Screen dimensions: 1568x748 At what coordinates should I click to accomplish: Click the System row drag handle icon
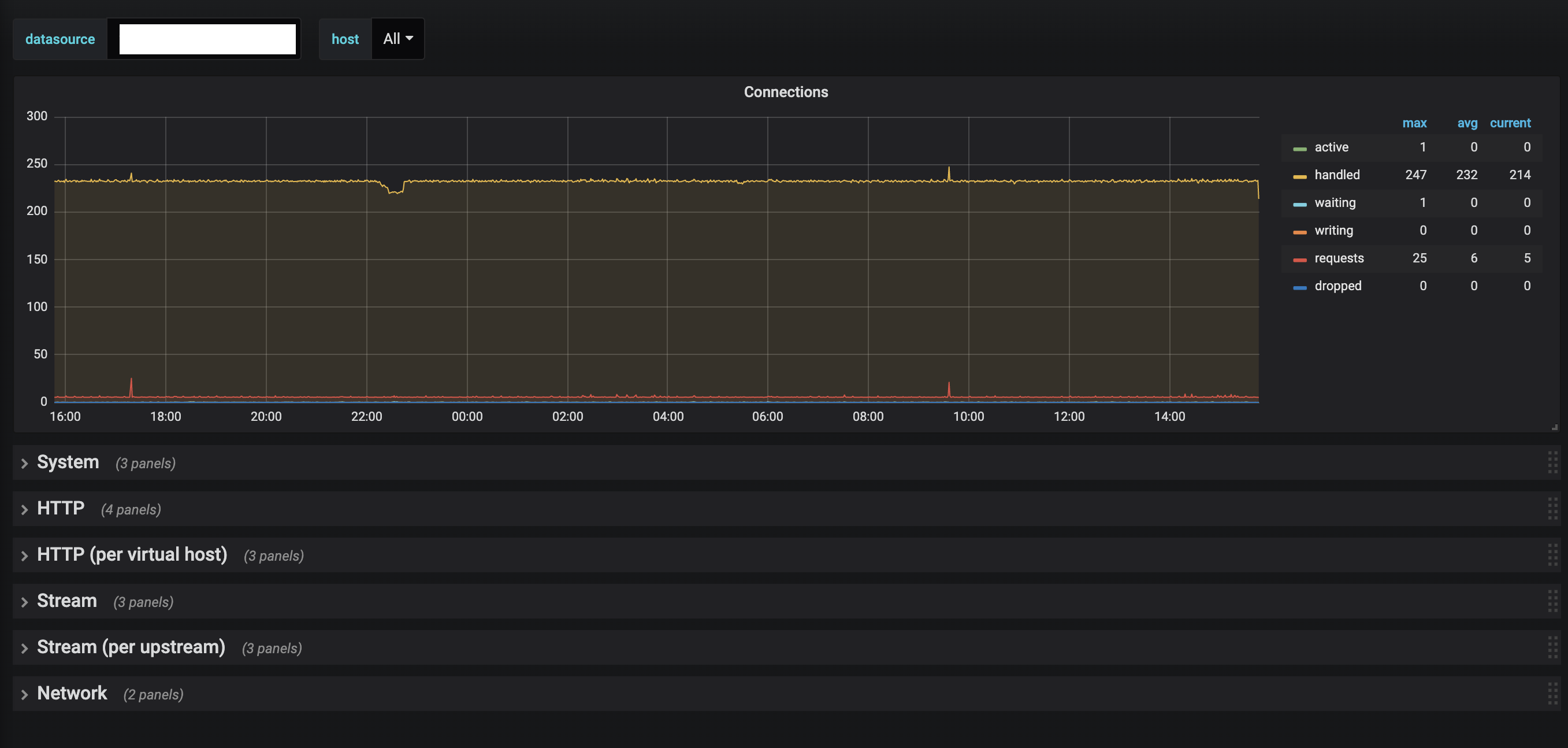[x=1552, y=463]
